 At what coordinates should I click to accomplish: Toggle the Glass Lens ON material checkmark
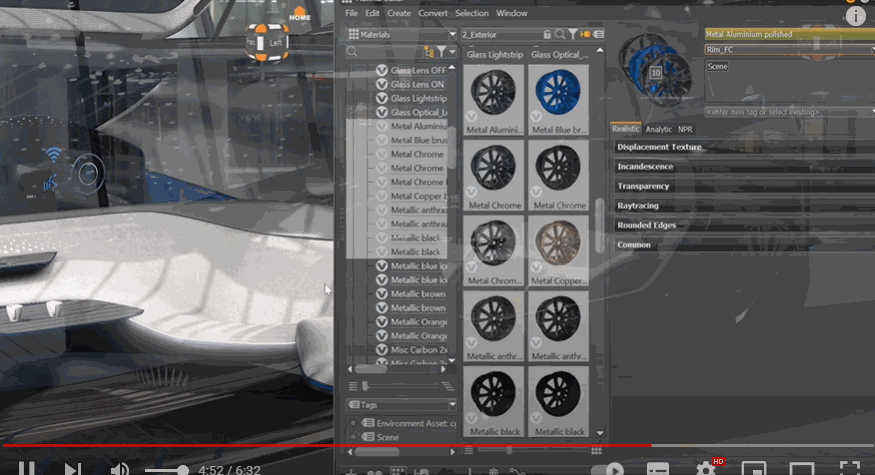point(381,85)
